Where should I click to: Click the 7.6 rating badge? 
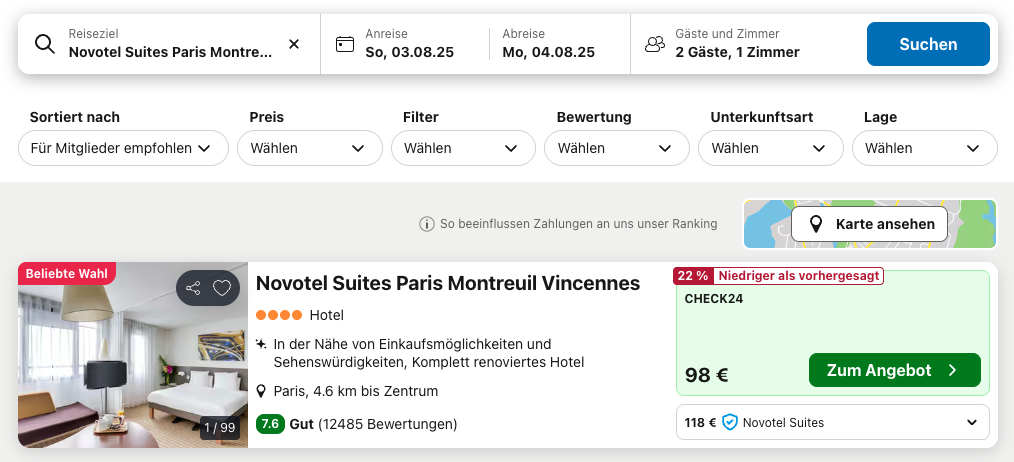[270, 424]
